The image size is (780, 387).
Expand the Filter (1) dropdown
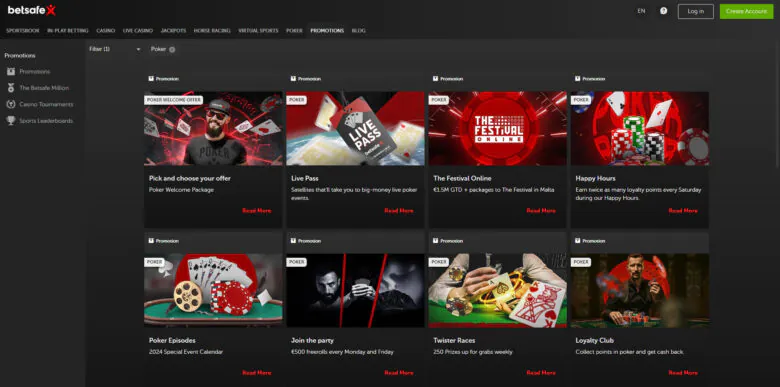point(115,49)
